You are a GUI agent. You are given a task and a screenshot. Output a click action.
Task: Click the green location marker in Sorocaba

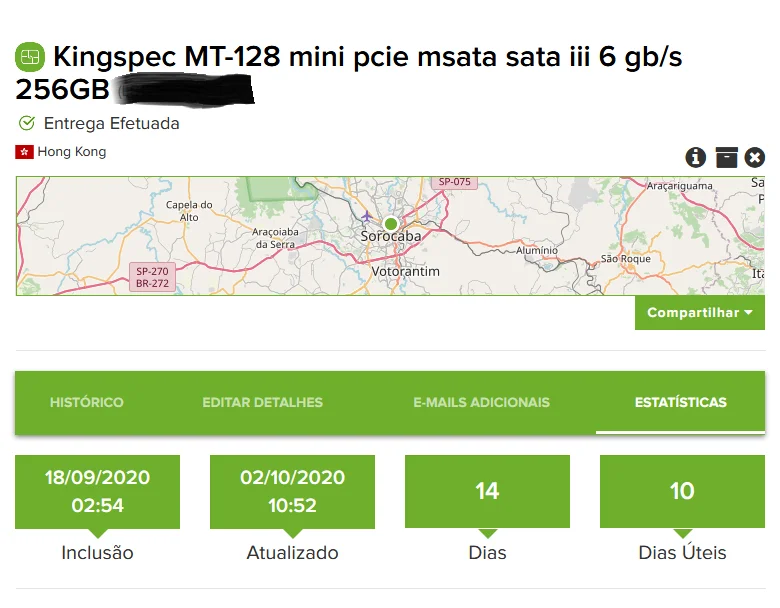390,223
